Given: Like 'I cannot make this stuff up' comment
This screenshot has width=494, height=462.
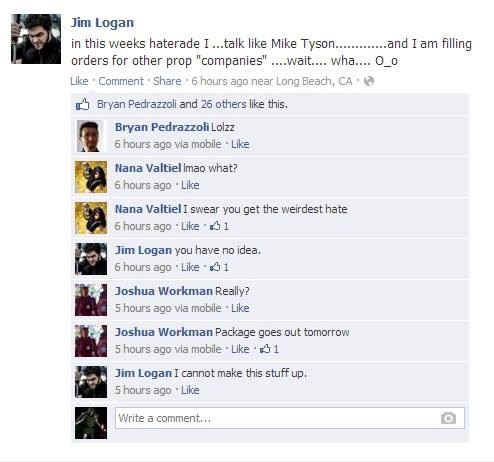Looking at the screenshot, I should pyautogui.click(x=190, y=390).
